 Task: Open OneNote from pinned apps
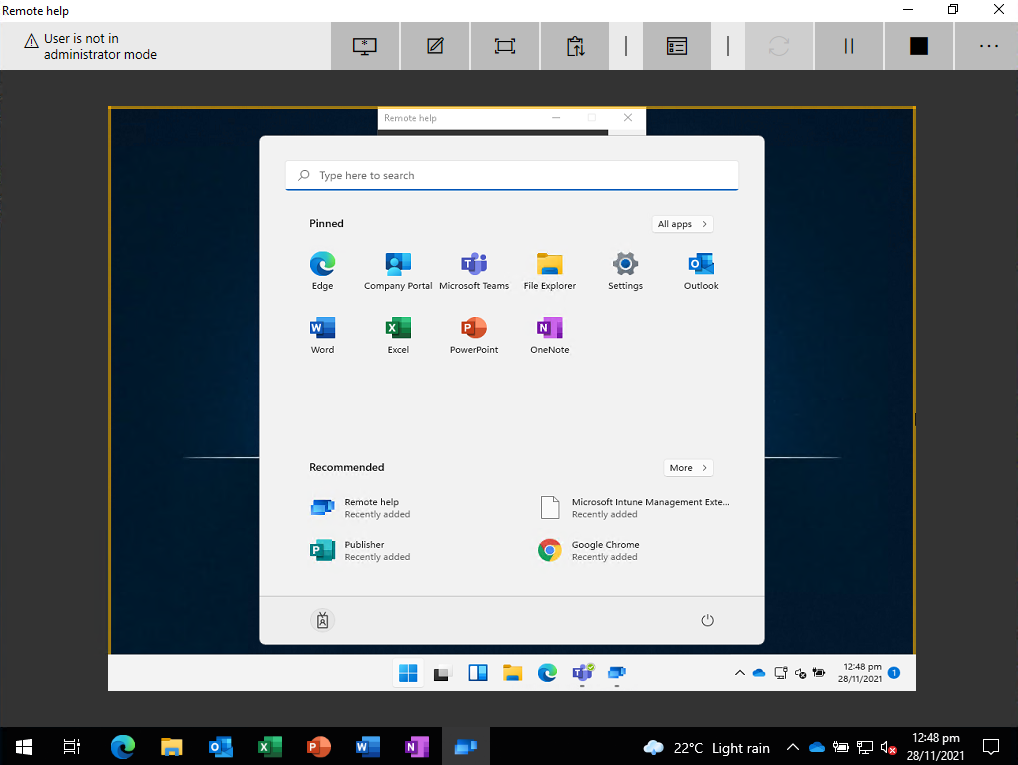[x=549, y=335]
